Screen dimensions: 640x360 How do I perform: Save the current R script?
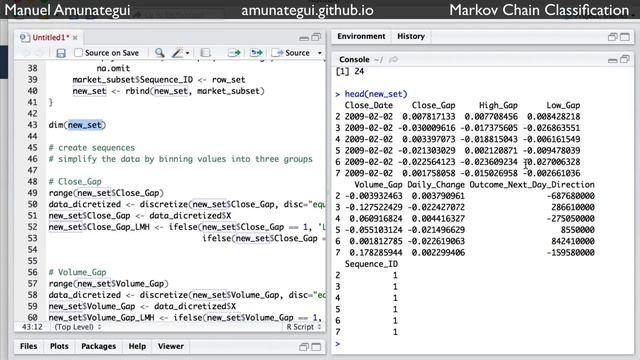pos(61,53)
